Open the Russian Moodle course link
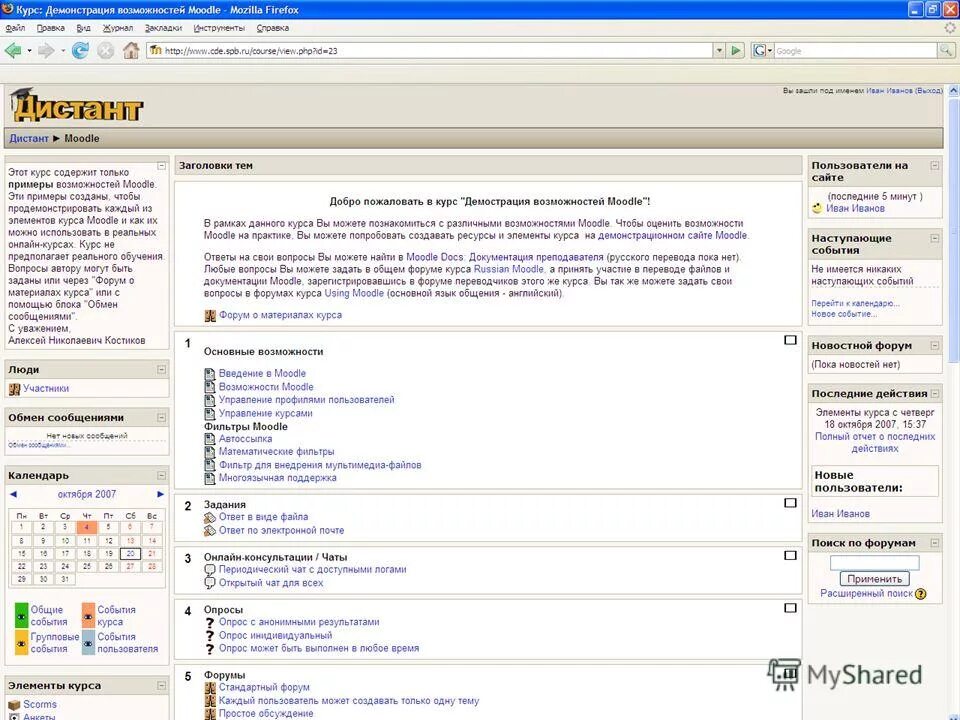 tap(509, 269)
